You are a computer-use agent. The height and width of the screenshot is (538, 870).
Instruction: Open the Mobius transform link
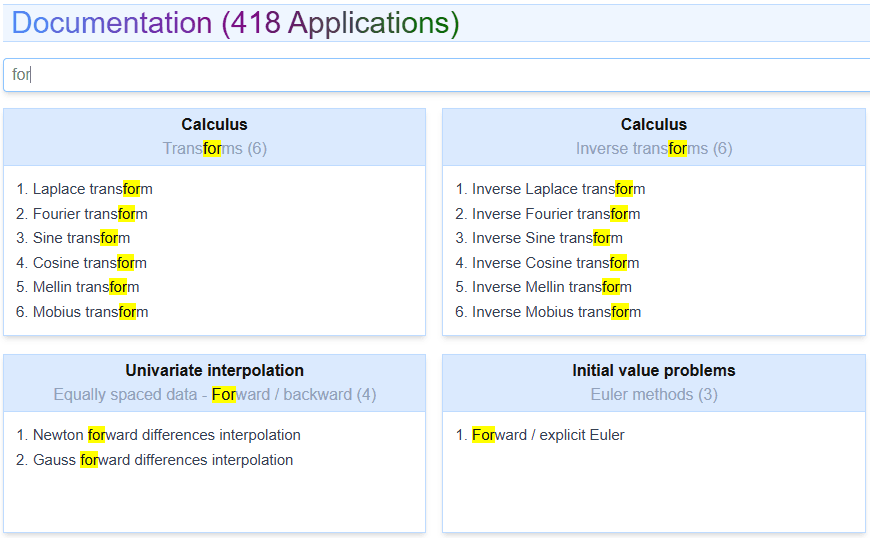pyautogui.click(x=90, y=312)
